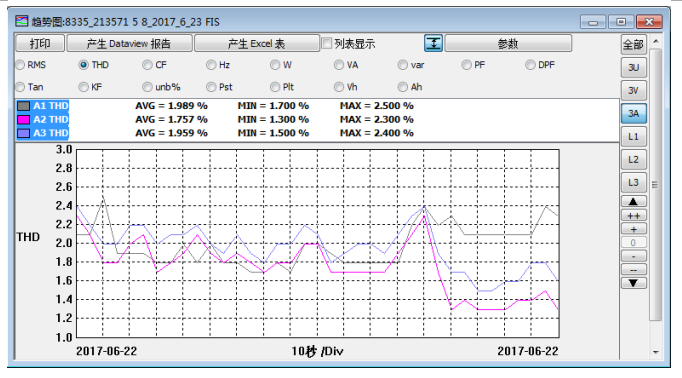The height and width of the screenshot is (378, 682).
Task: Open the 参数 parameters button
Action: pos(508,43)
